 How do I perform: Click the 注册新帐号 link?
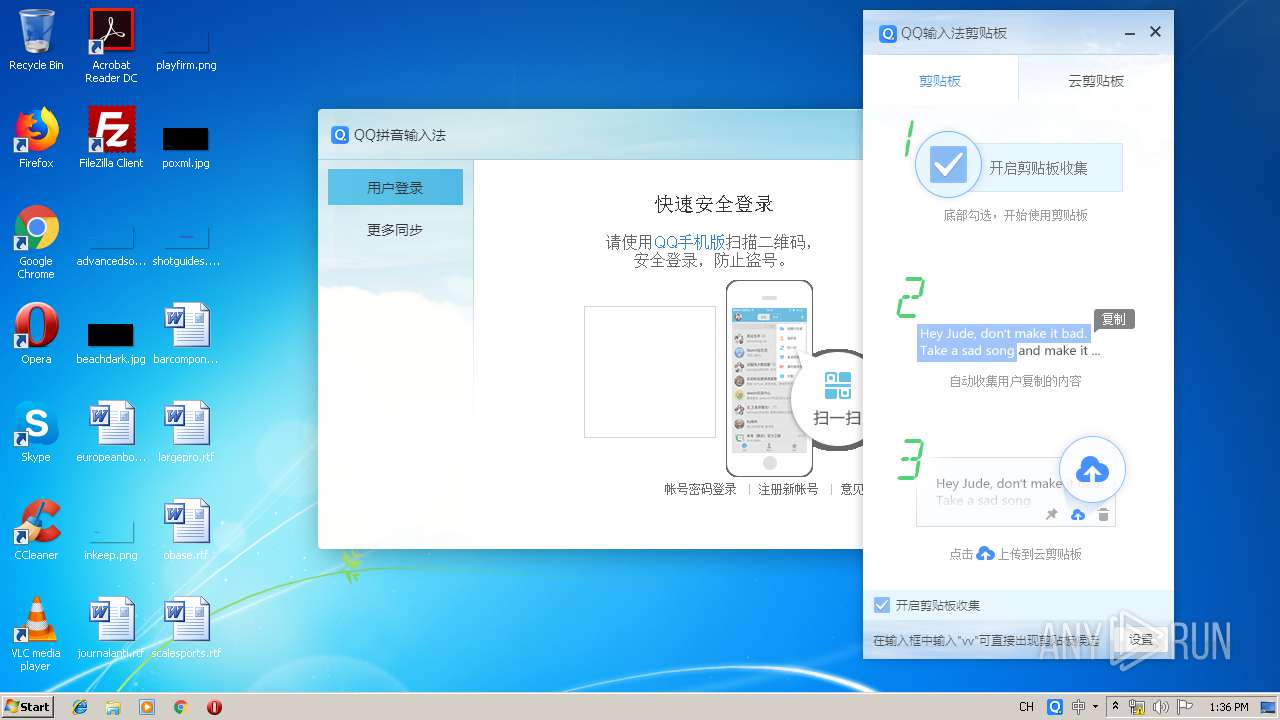click(788, 489)
